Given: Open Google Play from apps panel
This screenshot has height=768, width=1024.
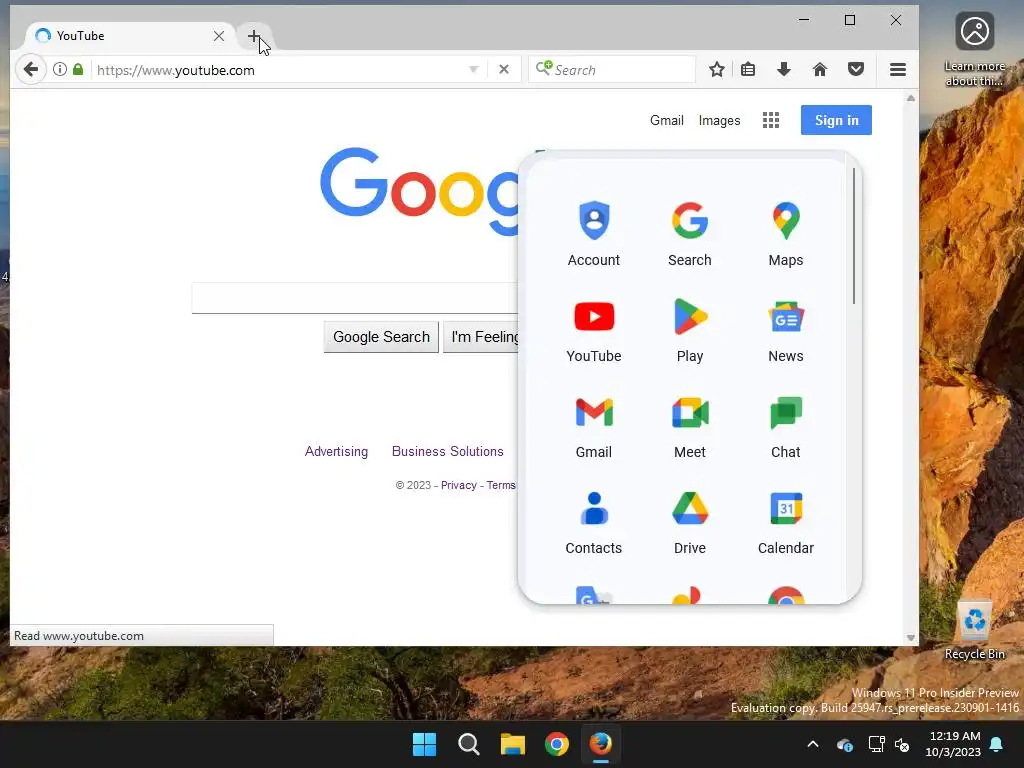Looking at the screenshot, I should click(690, 330).
